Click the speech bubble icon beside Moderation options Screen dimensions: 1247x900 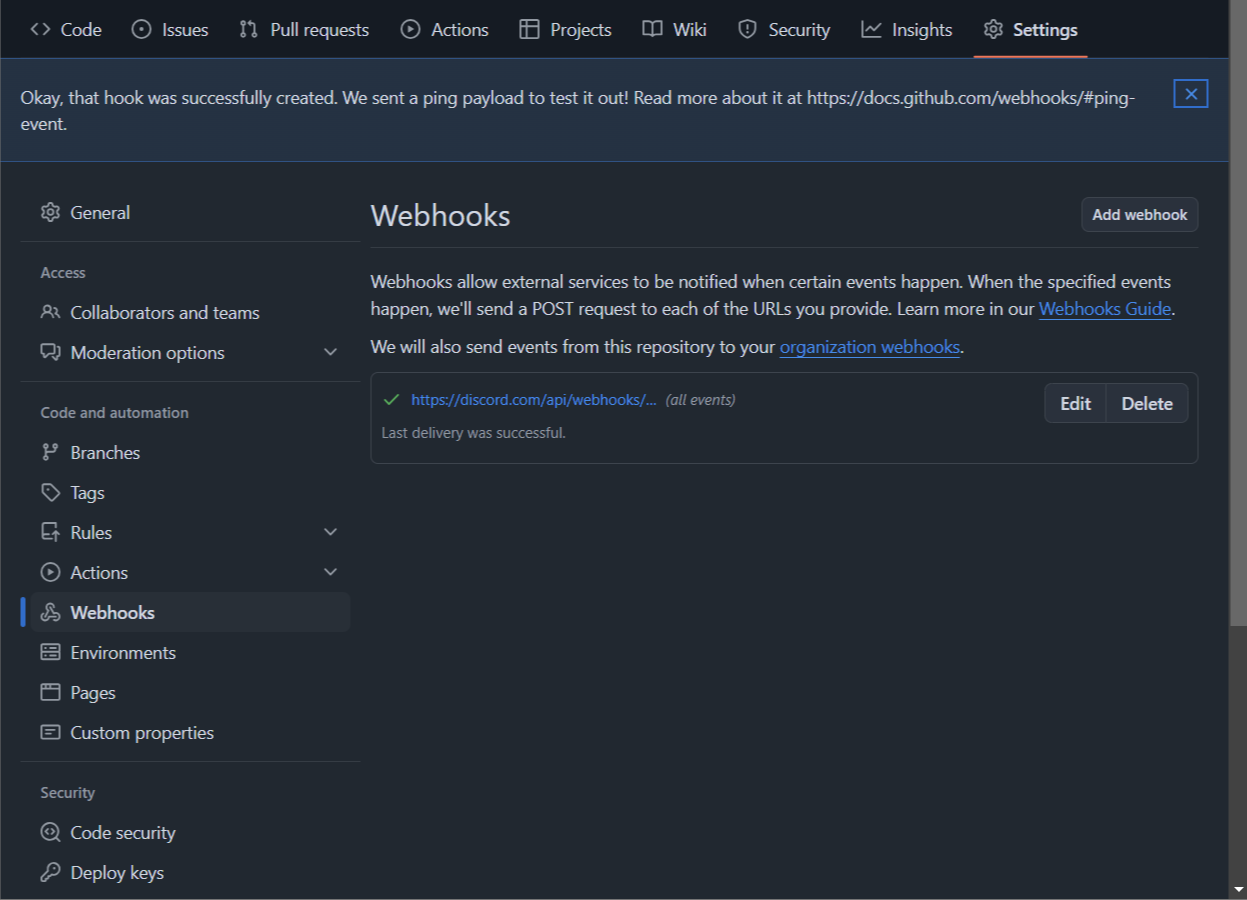(x=50, y=352)
